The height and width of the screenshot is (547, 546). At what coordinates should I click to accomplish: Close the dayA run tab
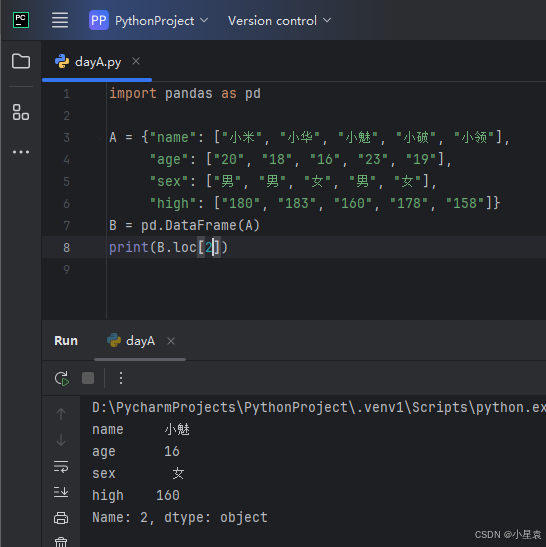tap(171, 341)
